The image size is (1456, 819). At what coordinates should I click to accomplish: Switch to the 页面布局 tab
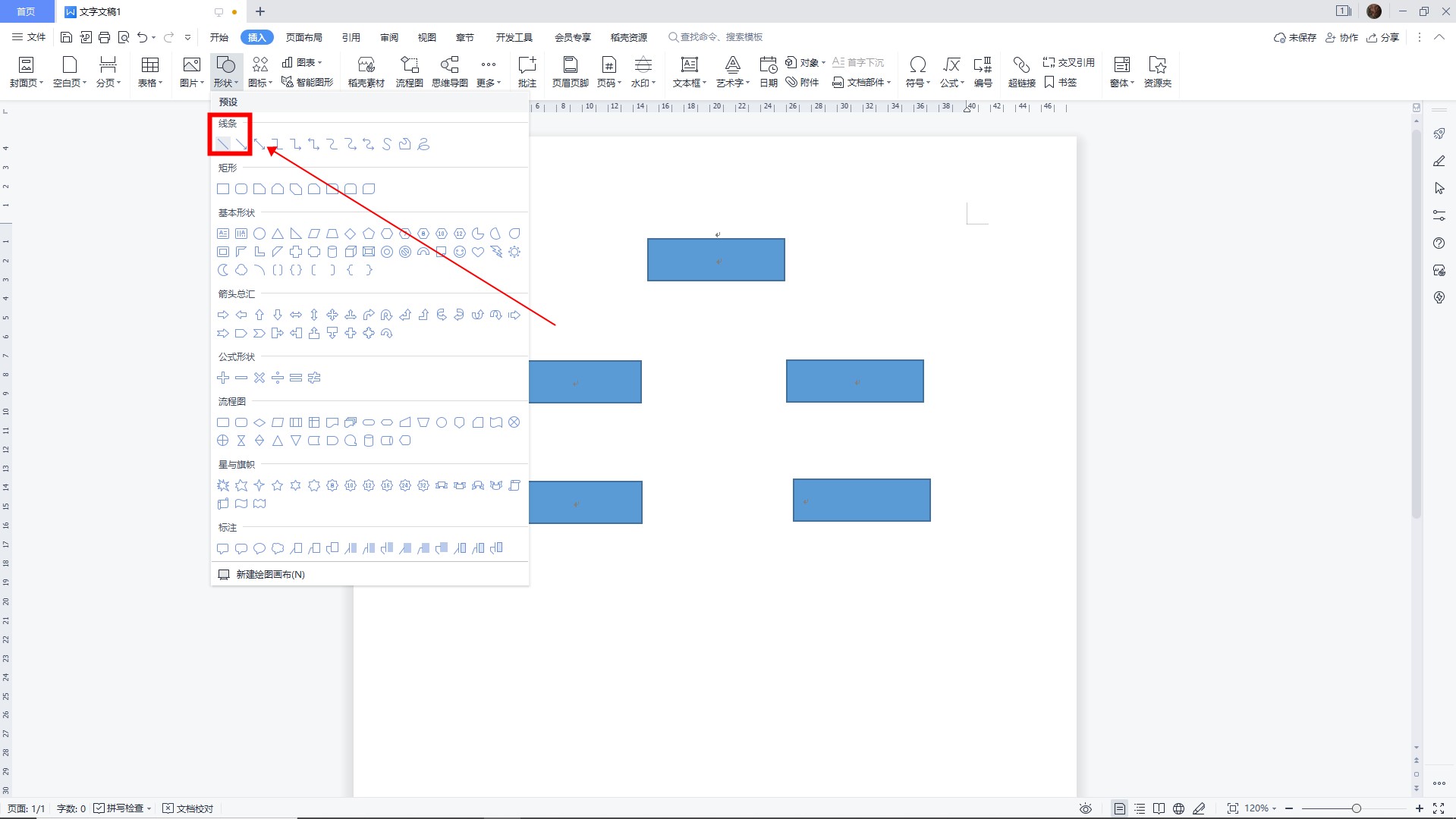point(303,37)
